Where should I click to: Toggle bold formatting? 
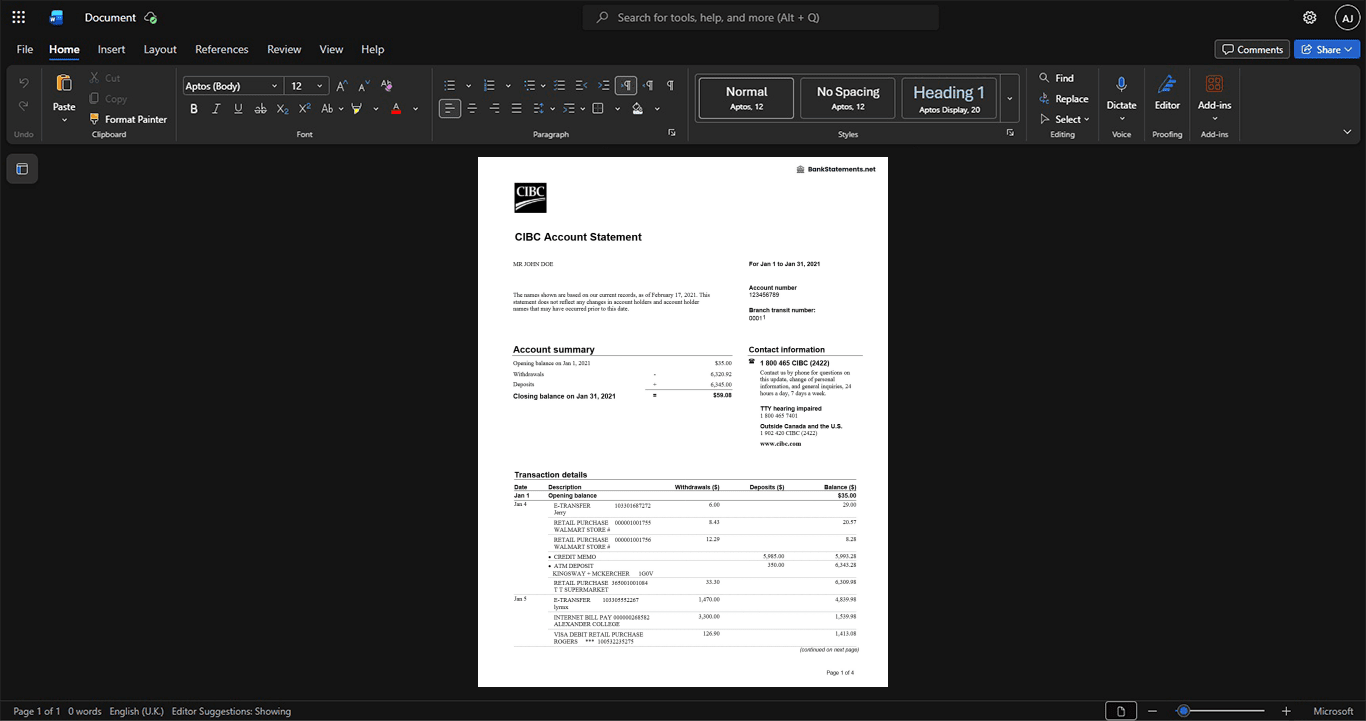[194, 108]
